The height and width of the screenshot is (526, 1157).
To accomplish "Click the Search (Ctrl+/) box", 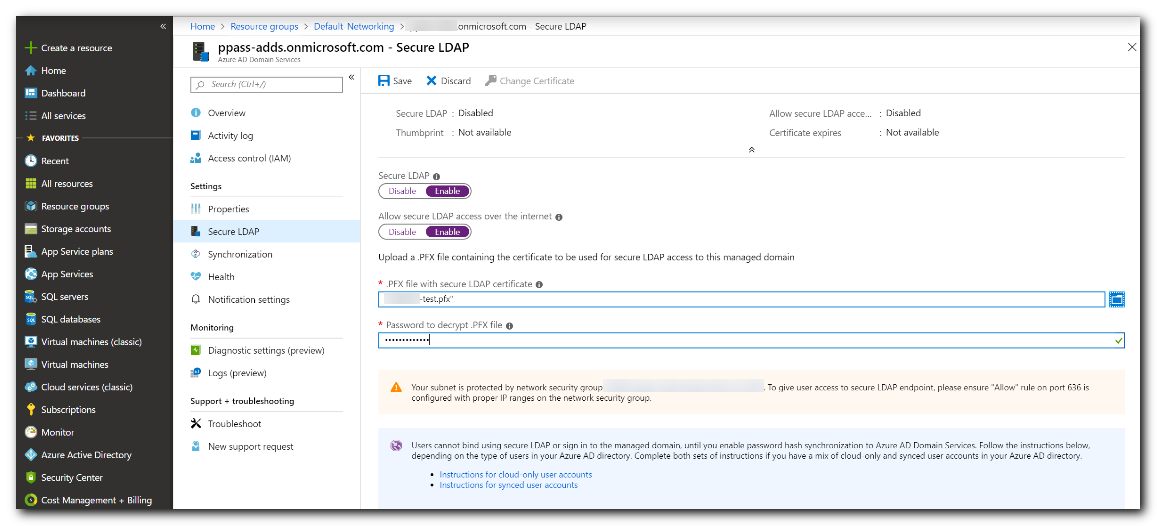I will click(266, 85).
